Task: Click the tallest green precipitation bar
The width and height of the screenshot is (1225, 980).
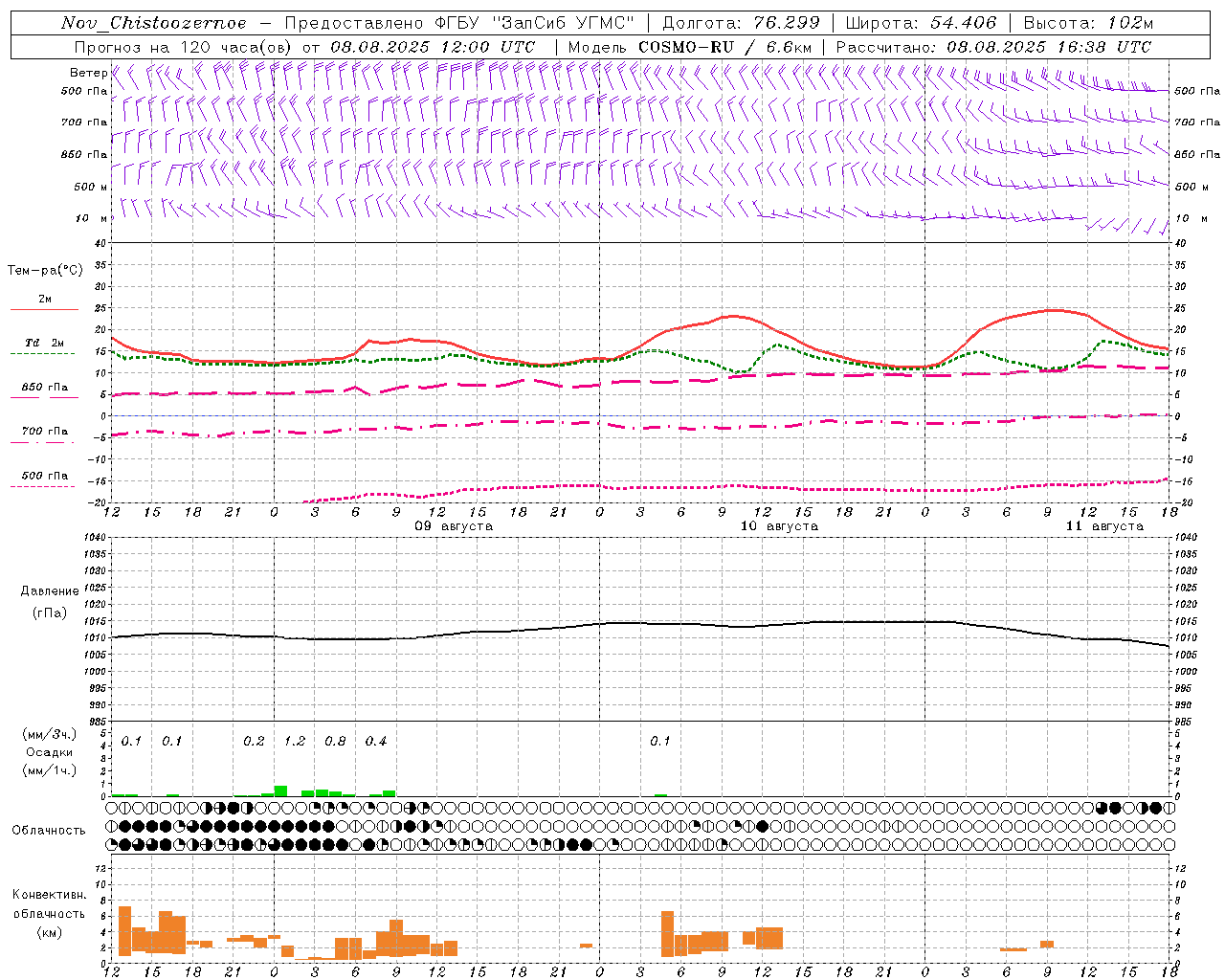Action: pos(280,791)
